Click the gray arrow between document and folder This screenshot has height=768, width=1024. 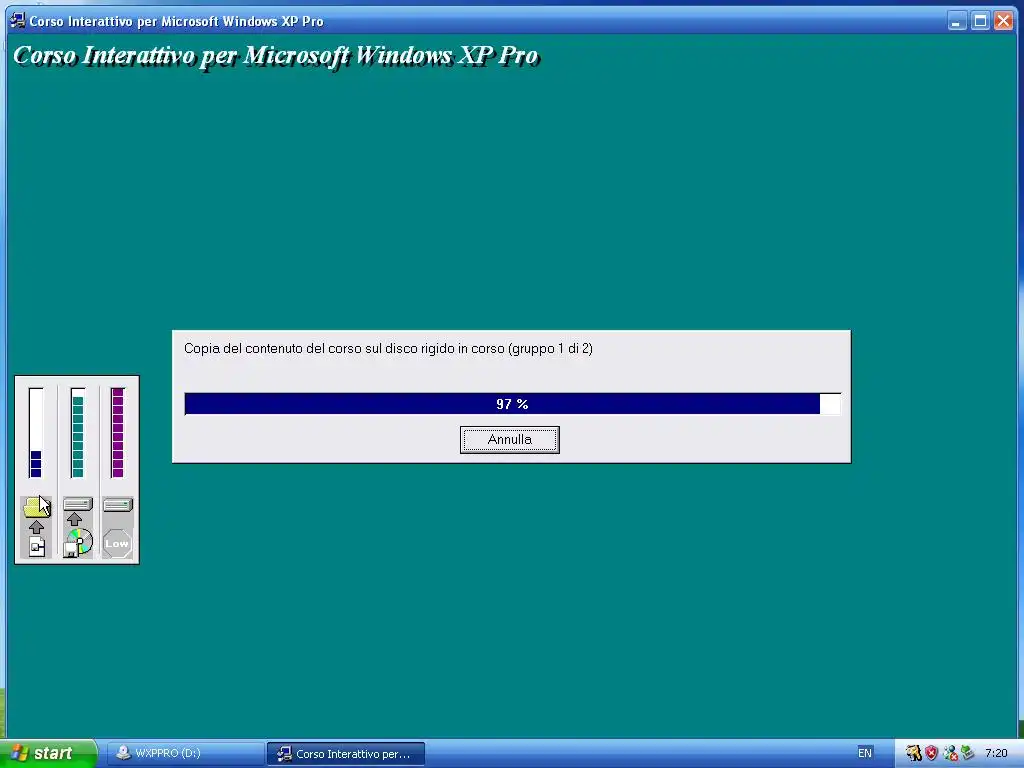[37, 527]
